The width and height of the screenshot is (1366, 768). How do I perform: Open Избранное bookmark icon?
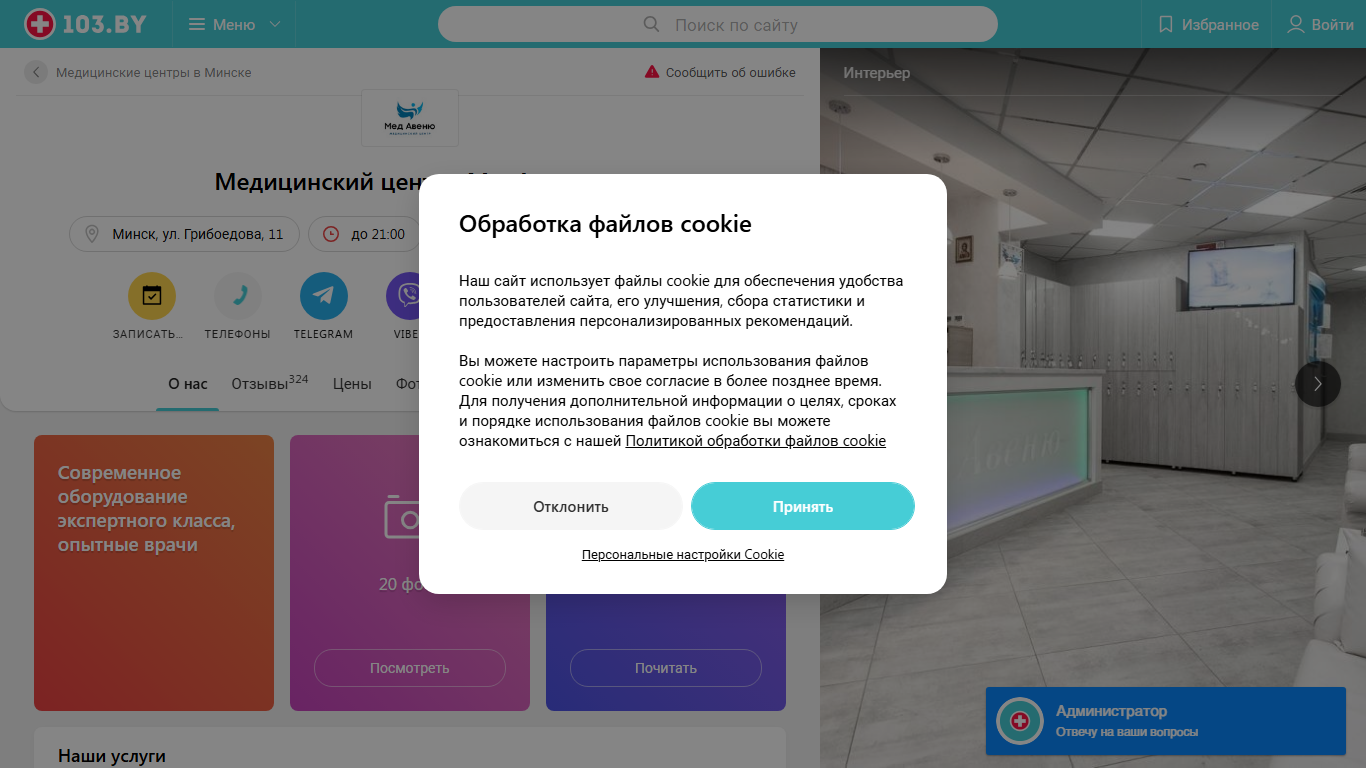(x=1165, y=24)
